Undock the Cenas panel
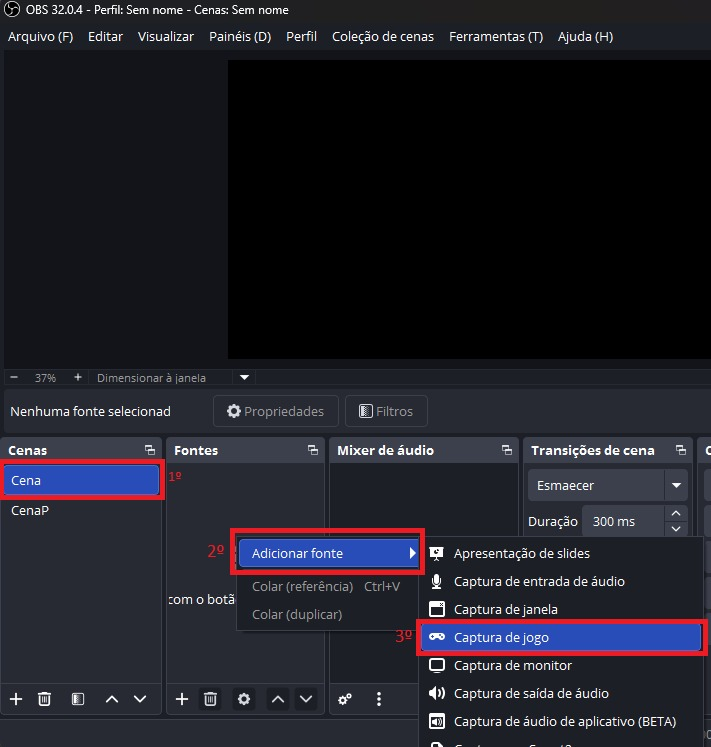The image size is (711, 747). [150, 450]
